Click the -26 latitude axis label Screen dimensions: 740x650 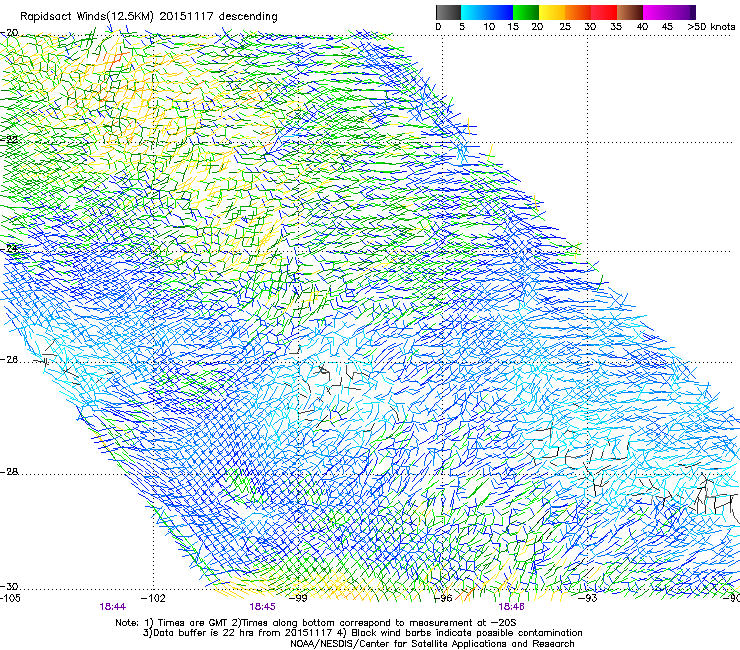coord(10,360)
